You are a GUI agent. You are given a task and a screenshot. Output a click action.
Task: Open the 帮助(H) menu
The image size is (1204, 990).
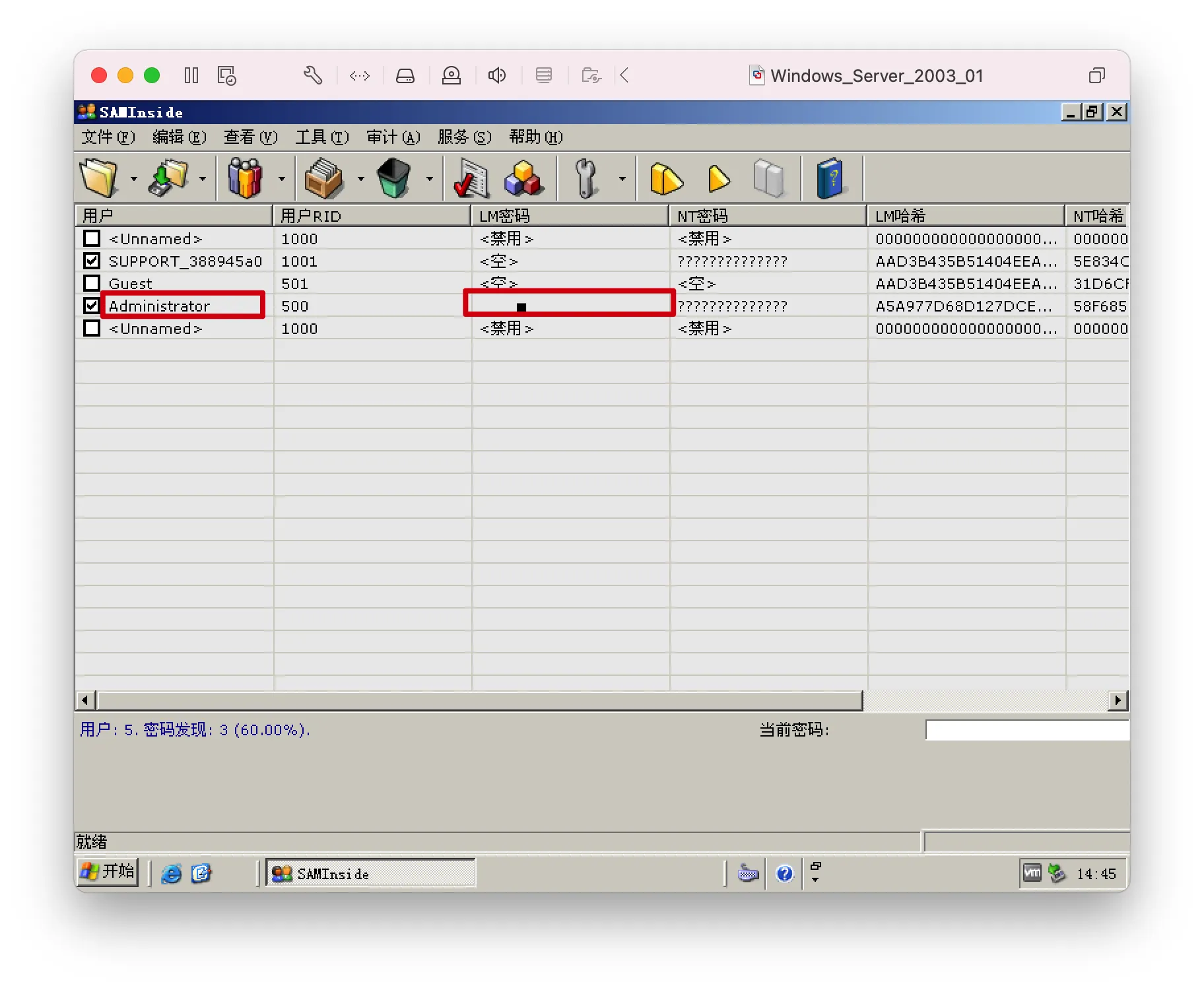coord(536,137)
